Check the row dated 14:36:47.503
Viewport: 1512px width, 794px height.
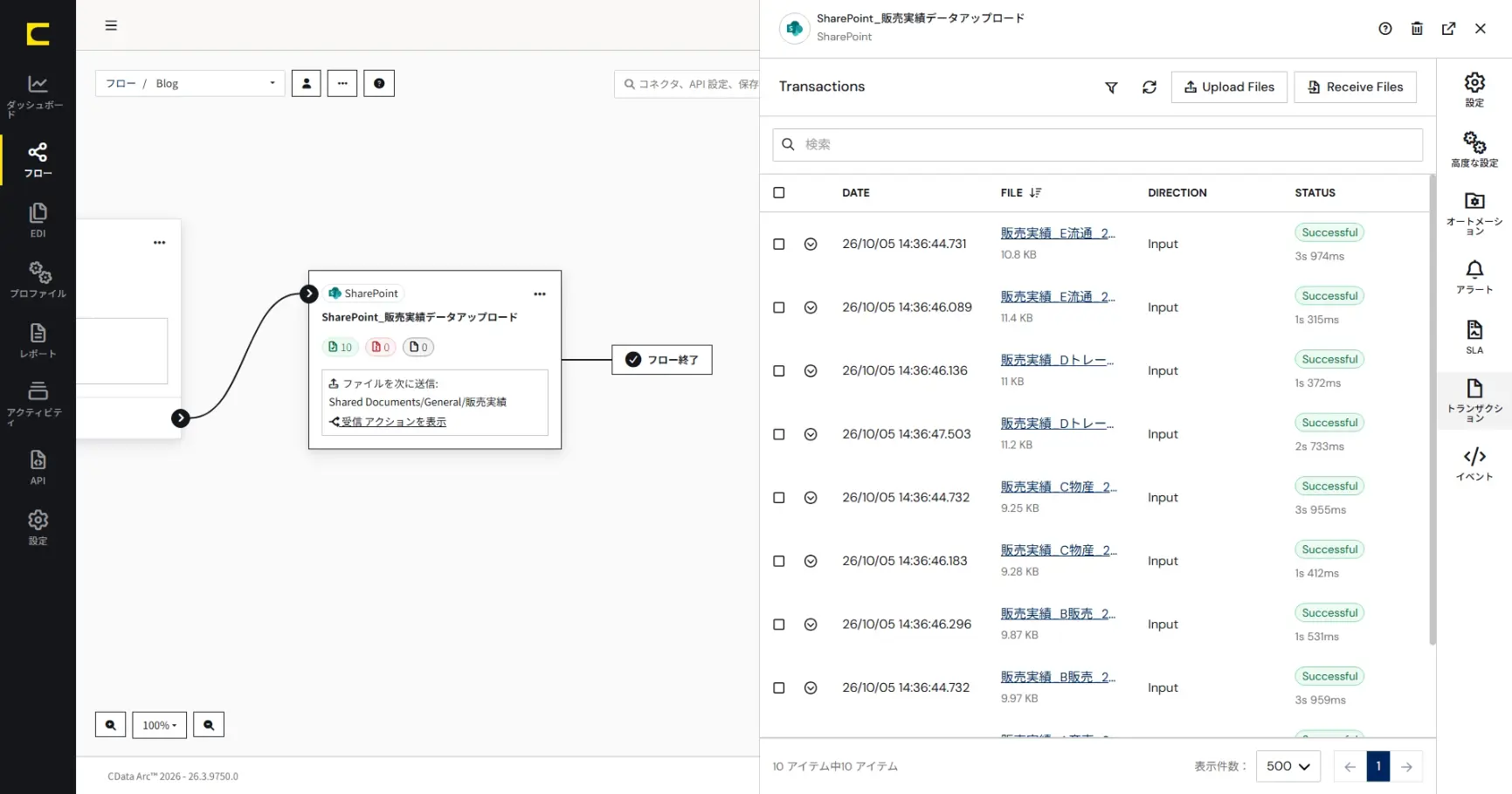tap(779, 434)
